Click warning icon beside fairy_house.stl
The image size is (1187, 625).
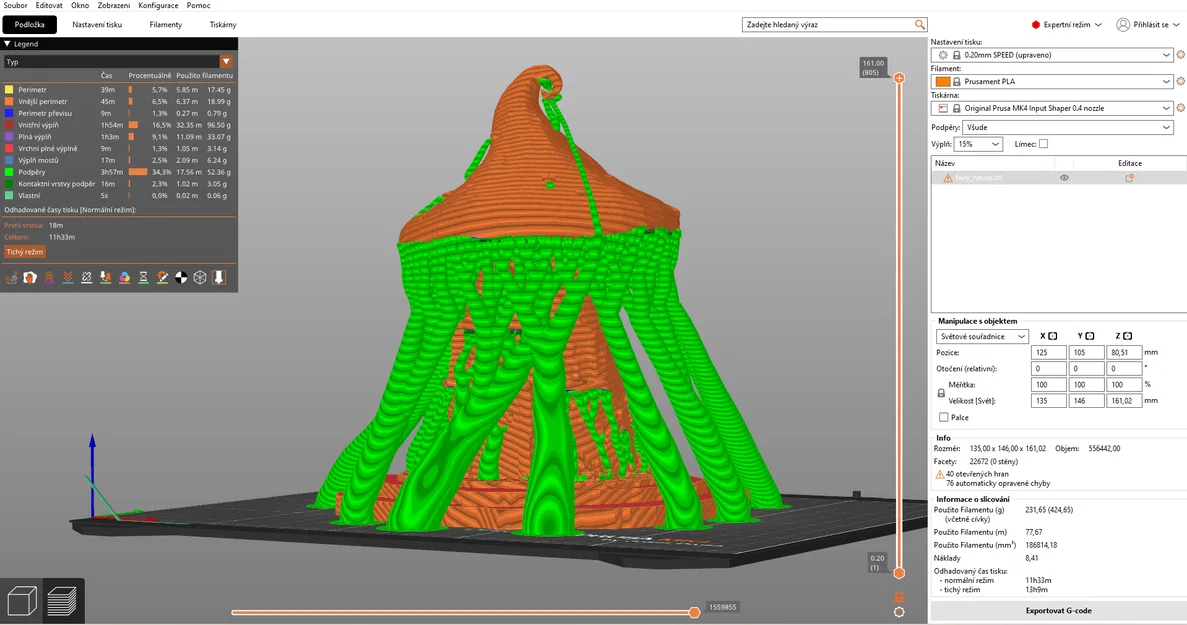pos(948,178)
